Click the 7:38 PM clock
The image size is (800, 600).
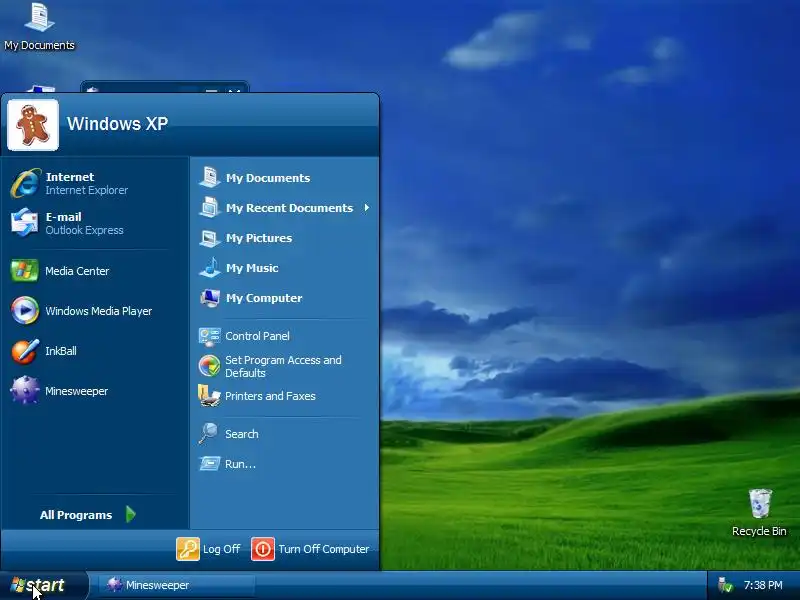click(x=763, y=585)
